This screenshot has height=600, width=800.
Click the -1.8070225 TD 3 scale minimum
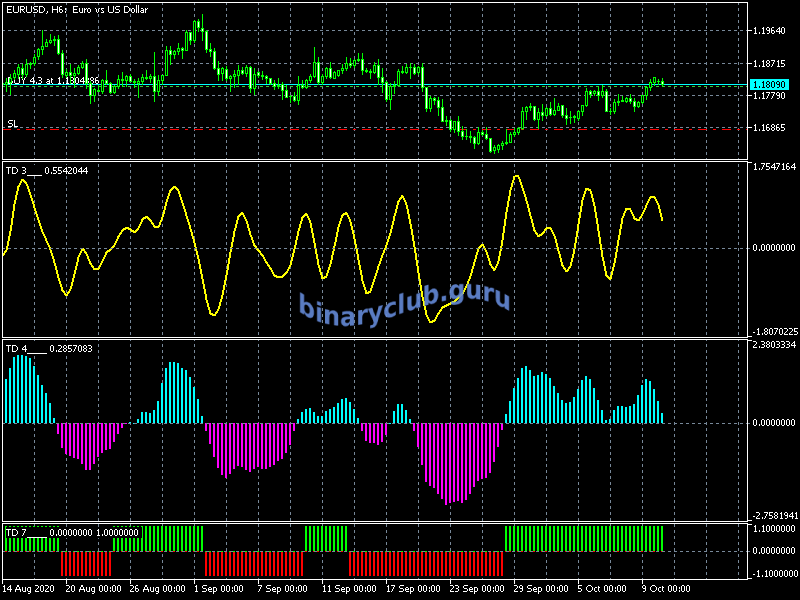(x=775, y=331)
